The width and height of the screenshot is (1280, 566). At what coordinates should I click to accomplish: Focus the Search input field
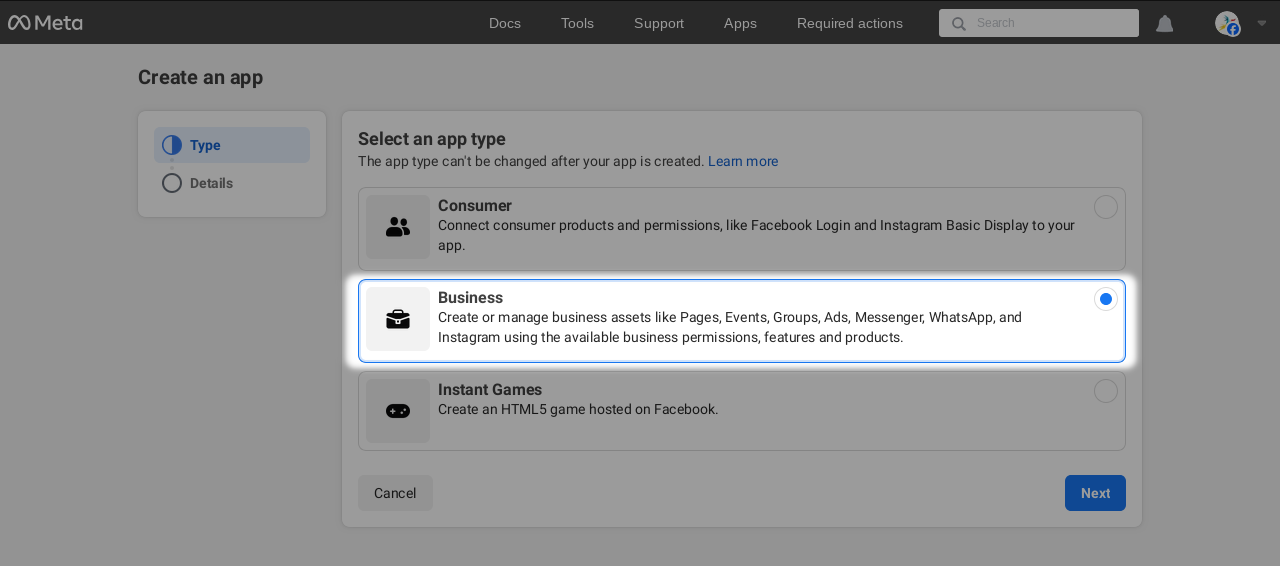[x=1039, y=23]
